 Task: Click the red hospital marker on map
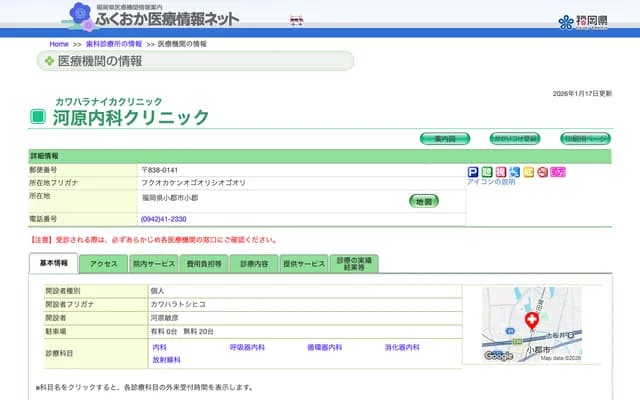(x=532, y=321)
